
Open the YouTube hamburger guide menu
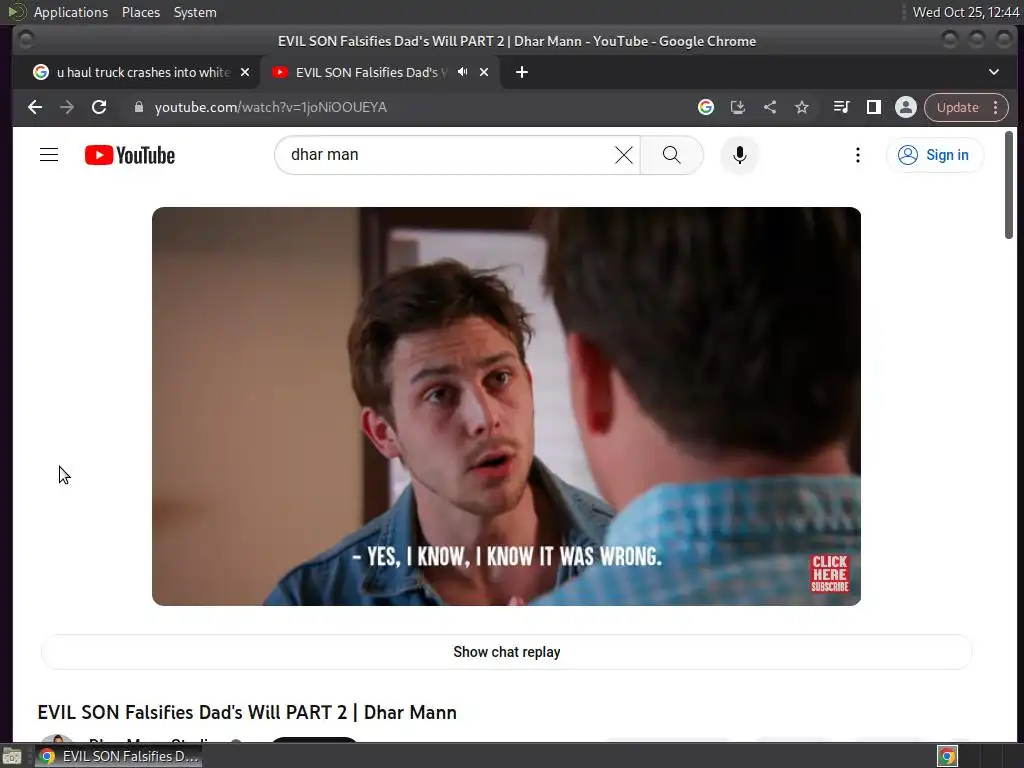tap(49, 155)
